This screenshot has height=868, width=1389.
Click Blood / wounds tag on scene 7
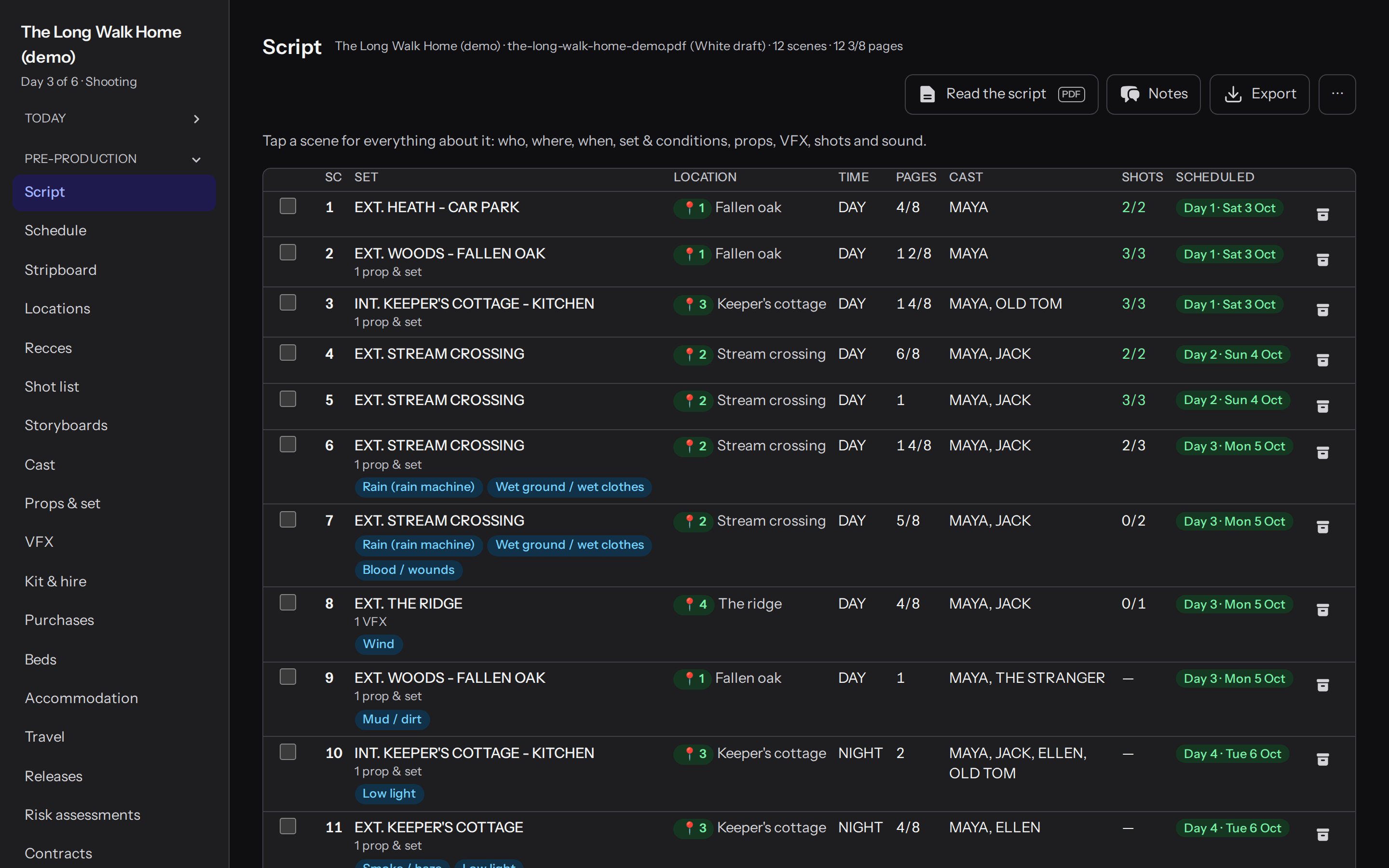tap(408, 570)
